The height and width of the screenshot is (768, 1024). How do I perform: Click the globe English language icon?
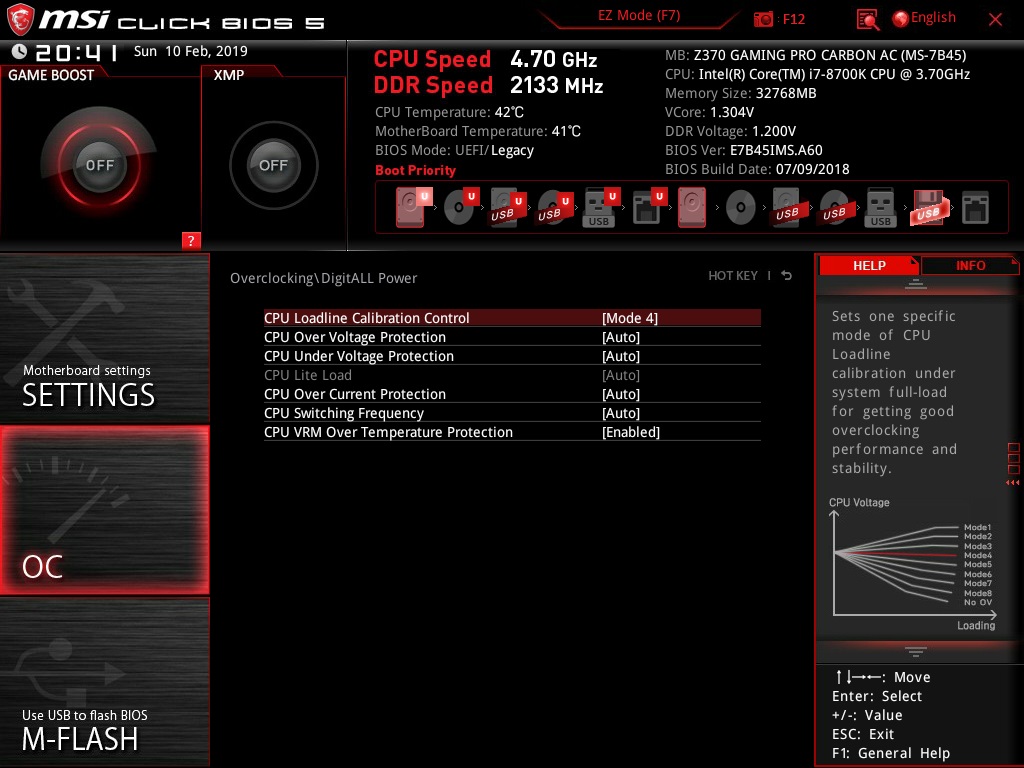[x=901, y=19]
